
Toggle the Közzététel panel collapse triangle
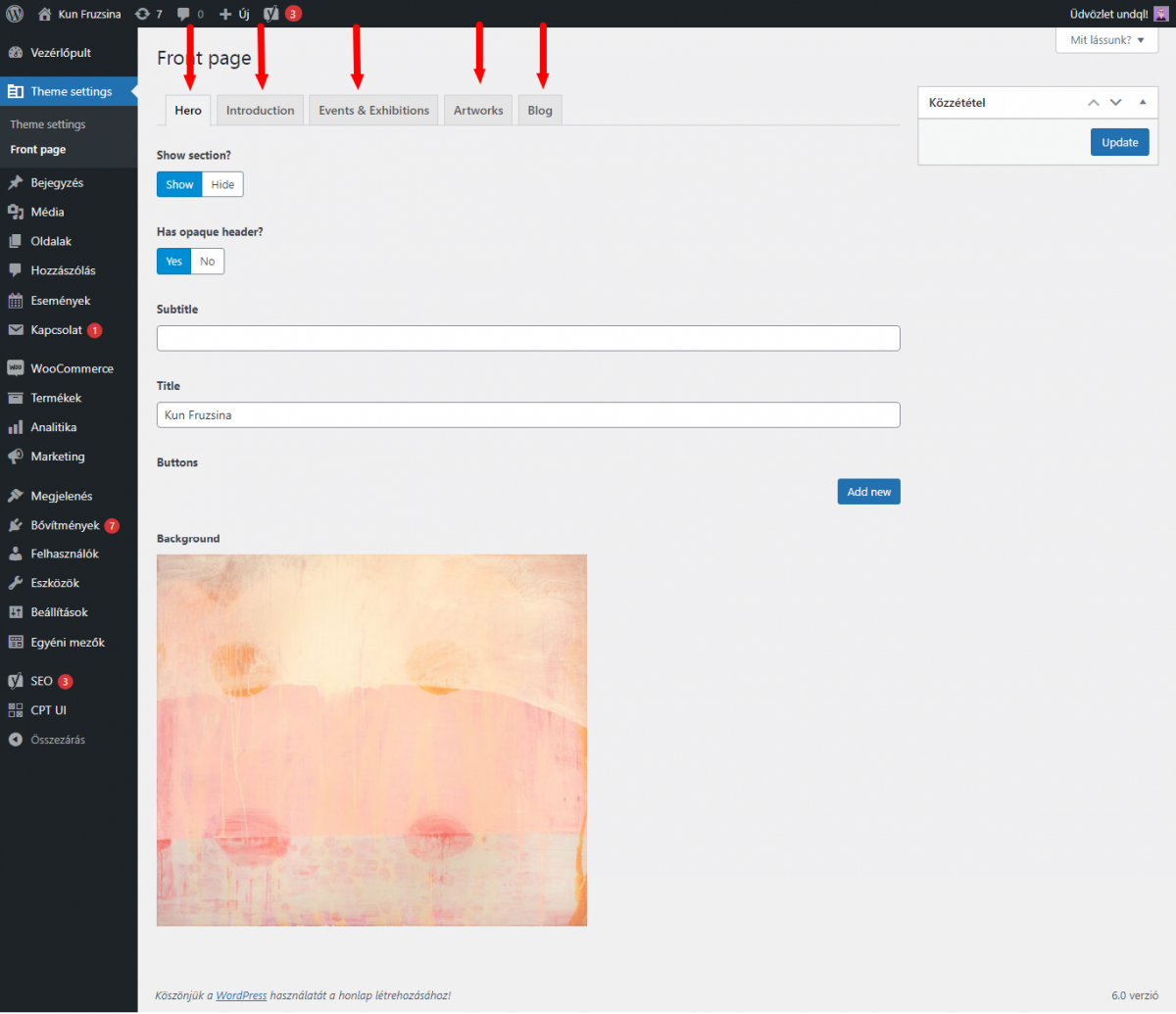(1142, 102)
